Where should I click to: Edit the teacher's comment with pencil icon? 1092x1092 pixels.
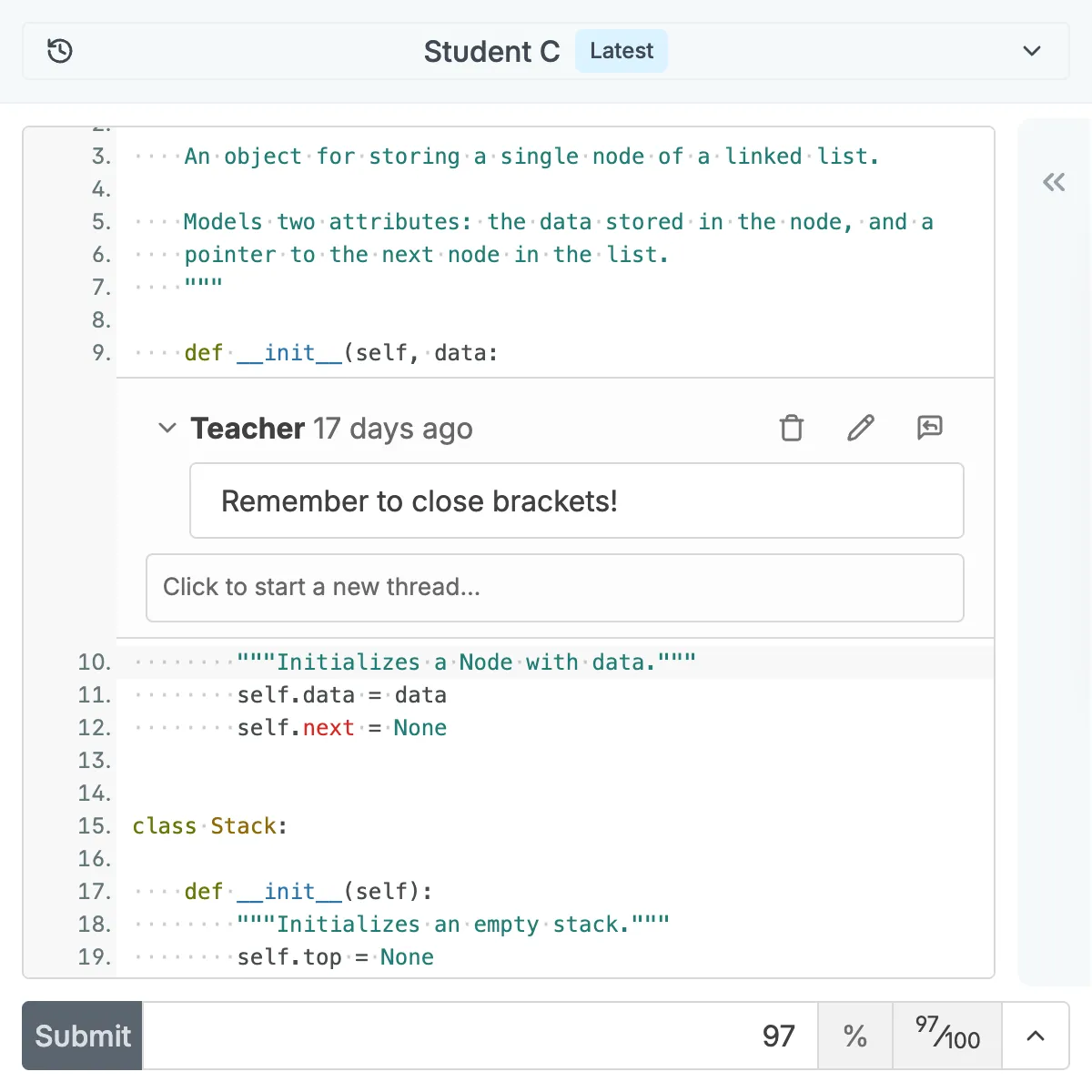[x=860, y=428]
